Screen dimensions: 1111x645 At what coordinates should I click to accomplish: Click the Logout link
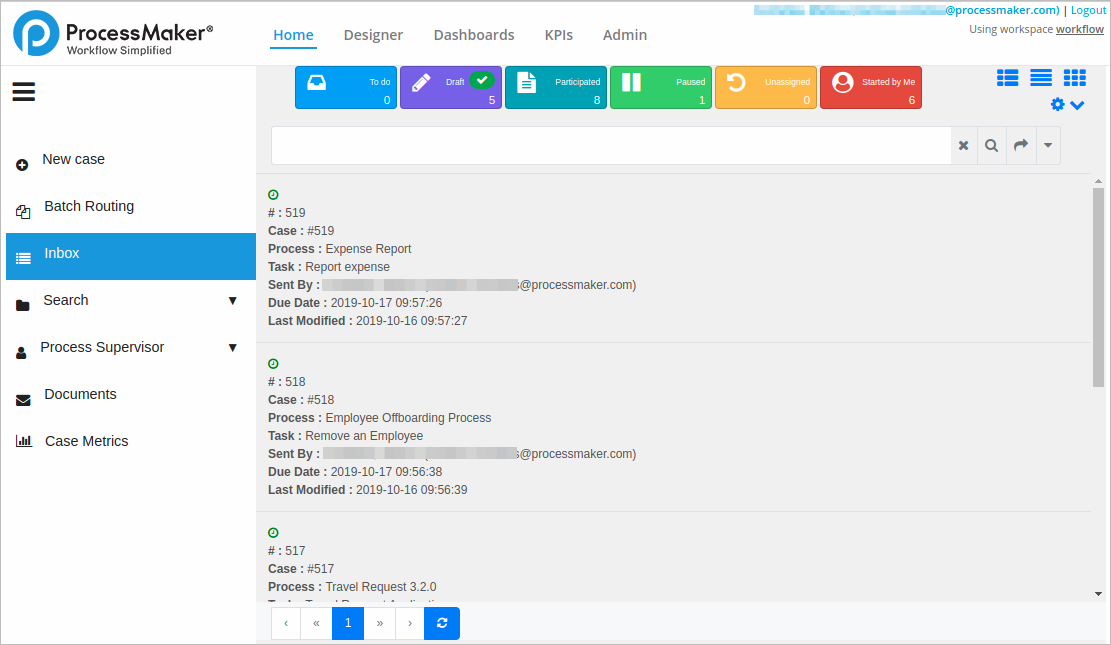click(x=1088, y=10)
